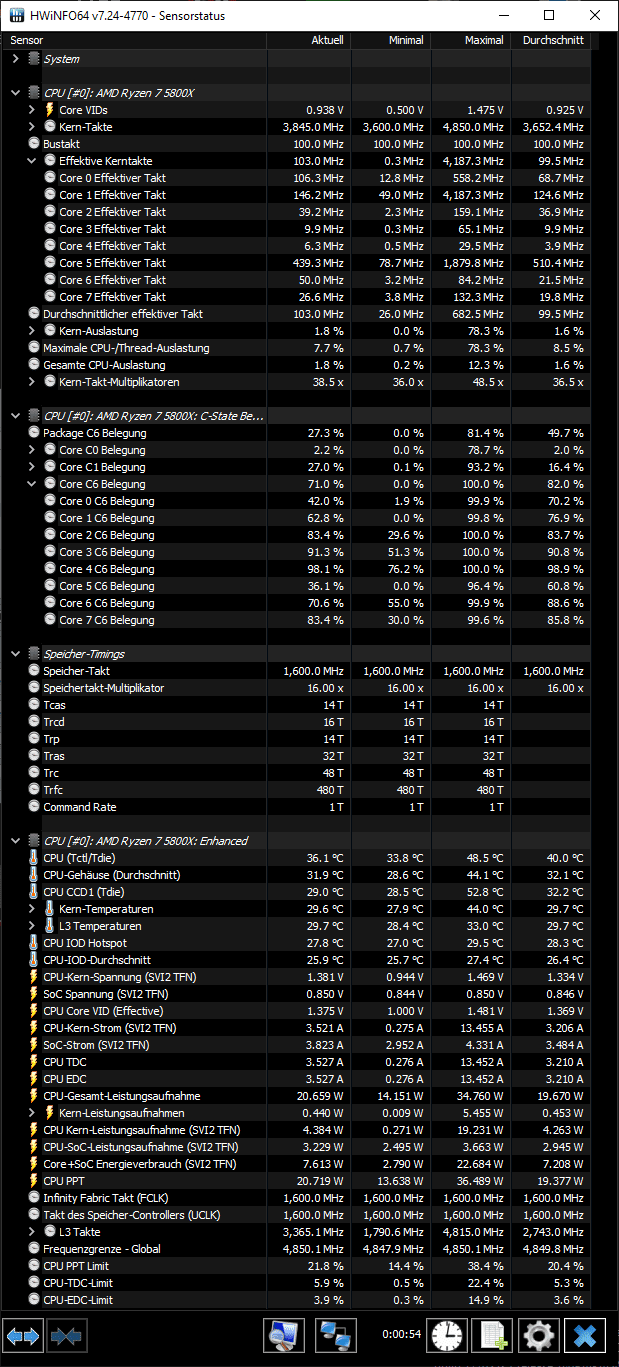Click chip icon beside System group
This screenshot has width=619, height=1367.
34,58
